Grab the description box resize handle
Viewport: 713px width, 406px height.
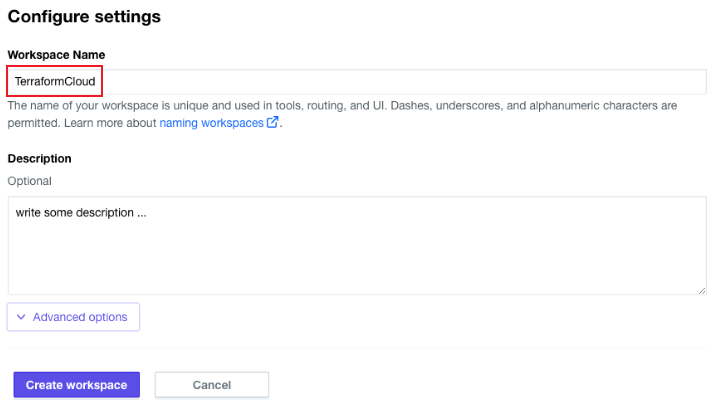coord(702,290)
